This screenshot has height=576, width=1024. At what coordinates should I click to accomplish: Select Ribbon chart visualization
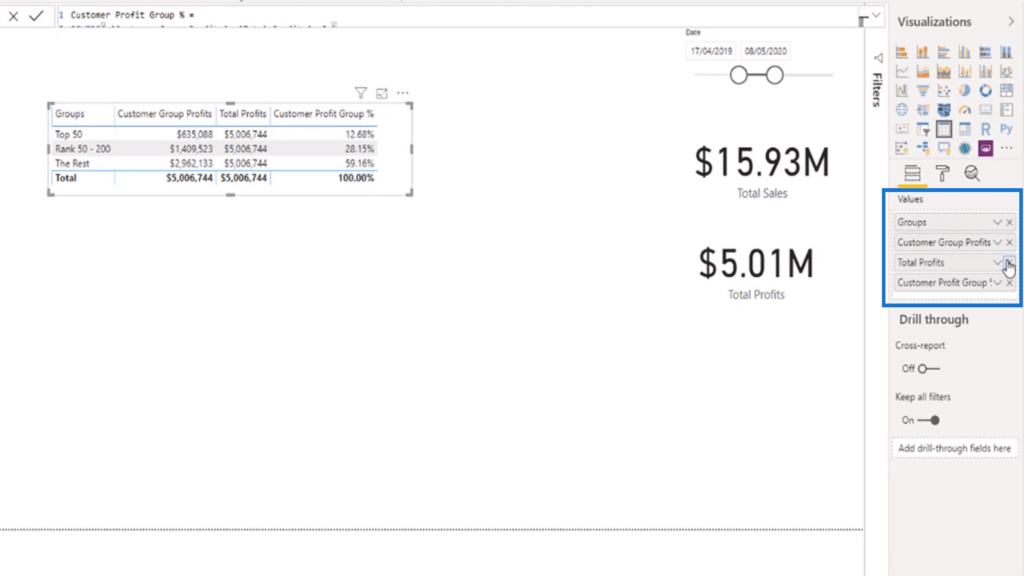[x=1006, y=71]
